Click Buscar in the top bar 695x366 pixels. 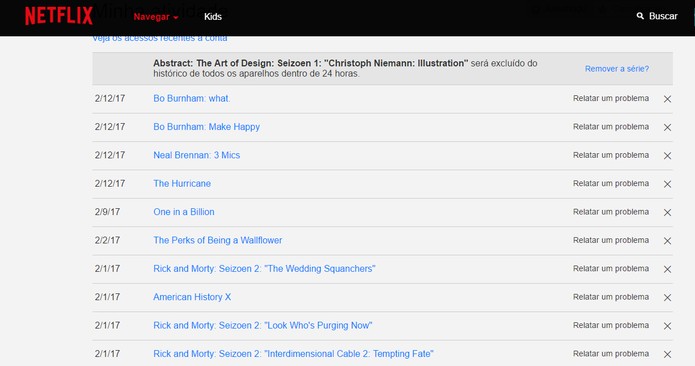[x=663, y=16]
